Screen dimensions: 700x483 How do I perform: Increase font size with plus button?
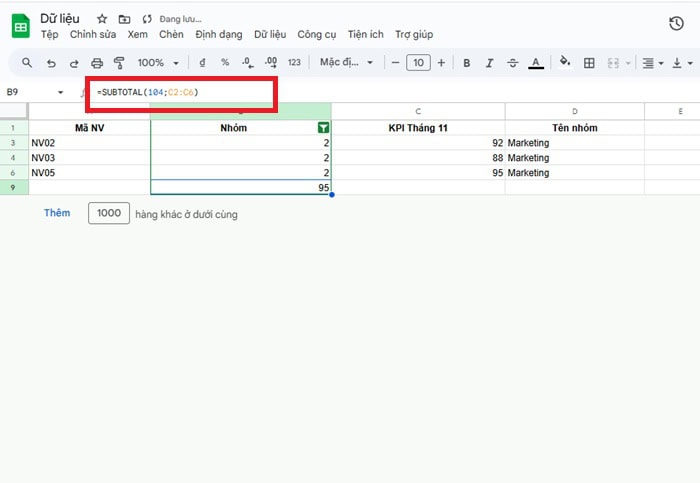point(441,63)
